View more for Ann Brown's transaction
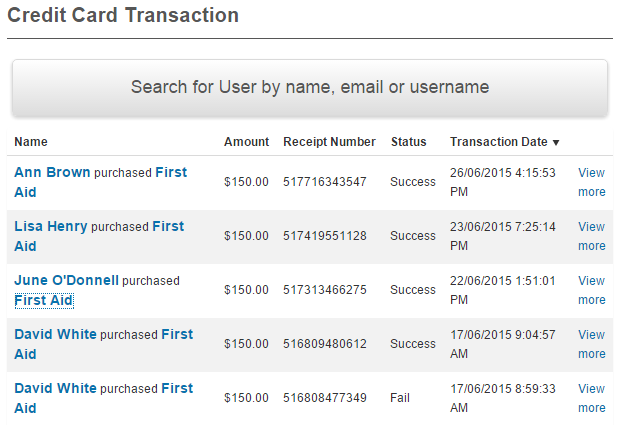The width and height of the screenshot is (620, 425). click(x=591, y=182)
